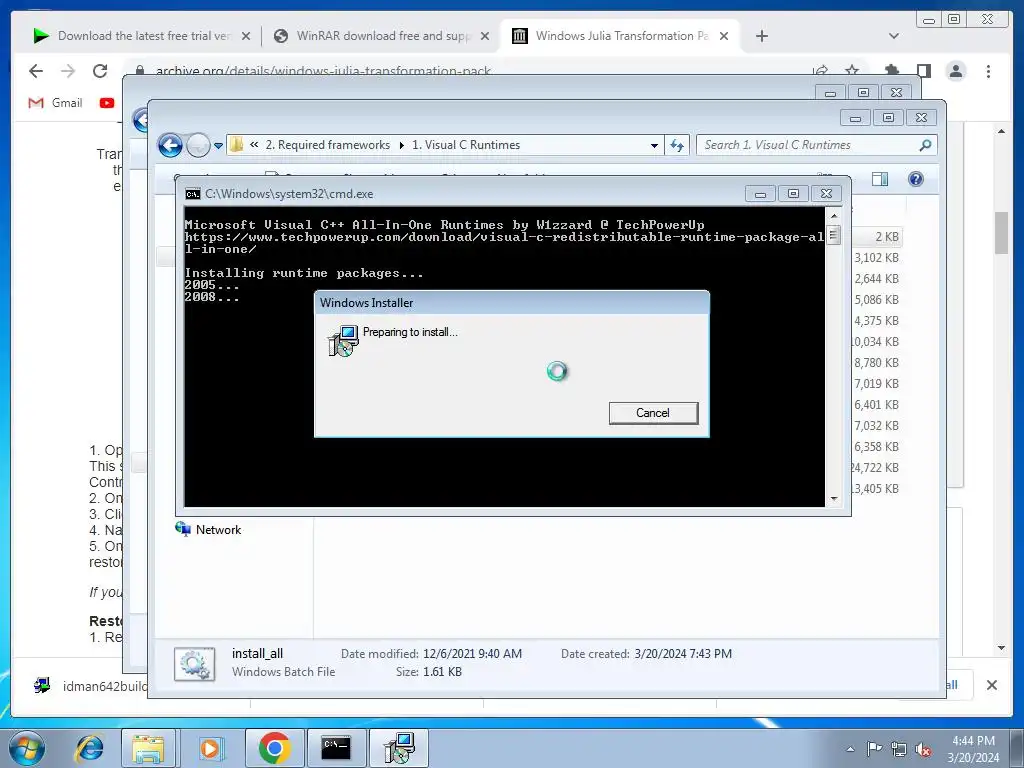1024x768 pixels.
Task: Select '1. Visual C Runtimes' breadcrumb
Action: [x=466, y=145]
